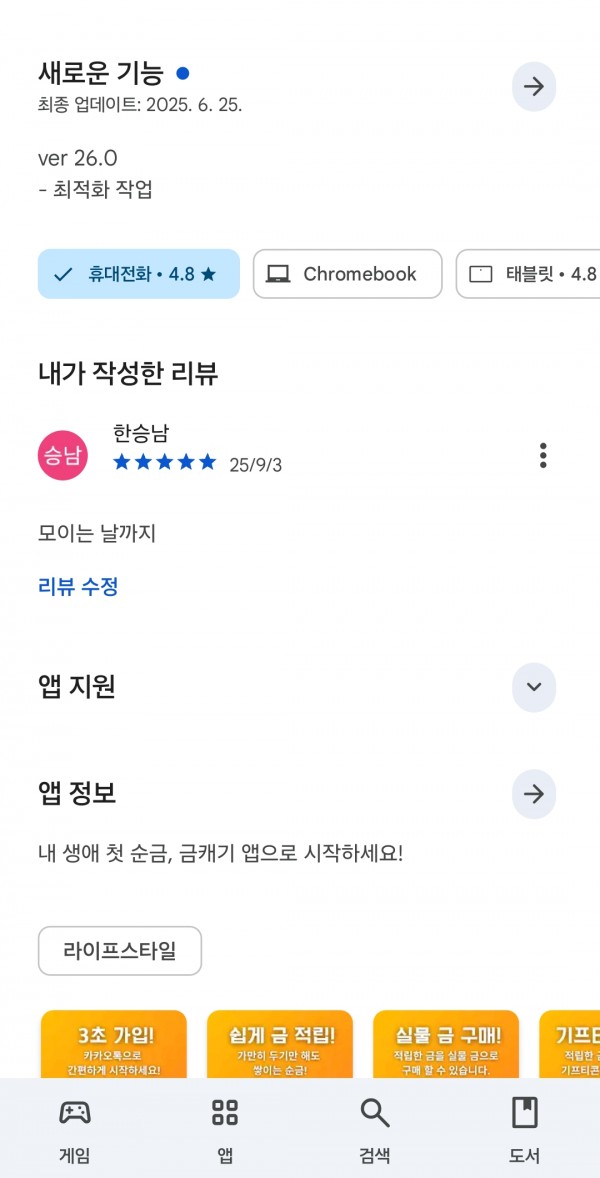Expand the 앱 지원 section chevron
The width and height of the screenshot is (600, 1178).
[x=534, y=687]
